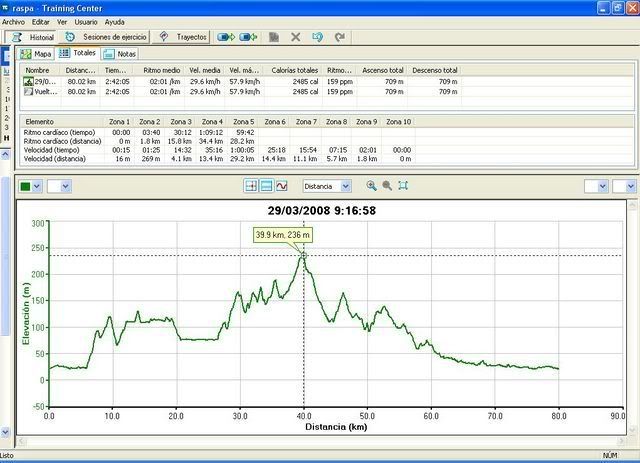Toggle the crosshair cursor graph button
640x463 pixels.
point(251,186)
